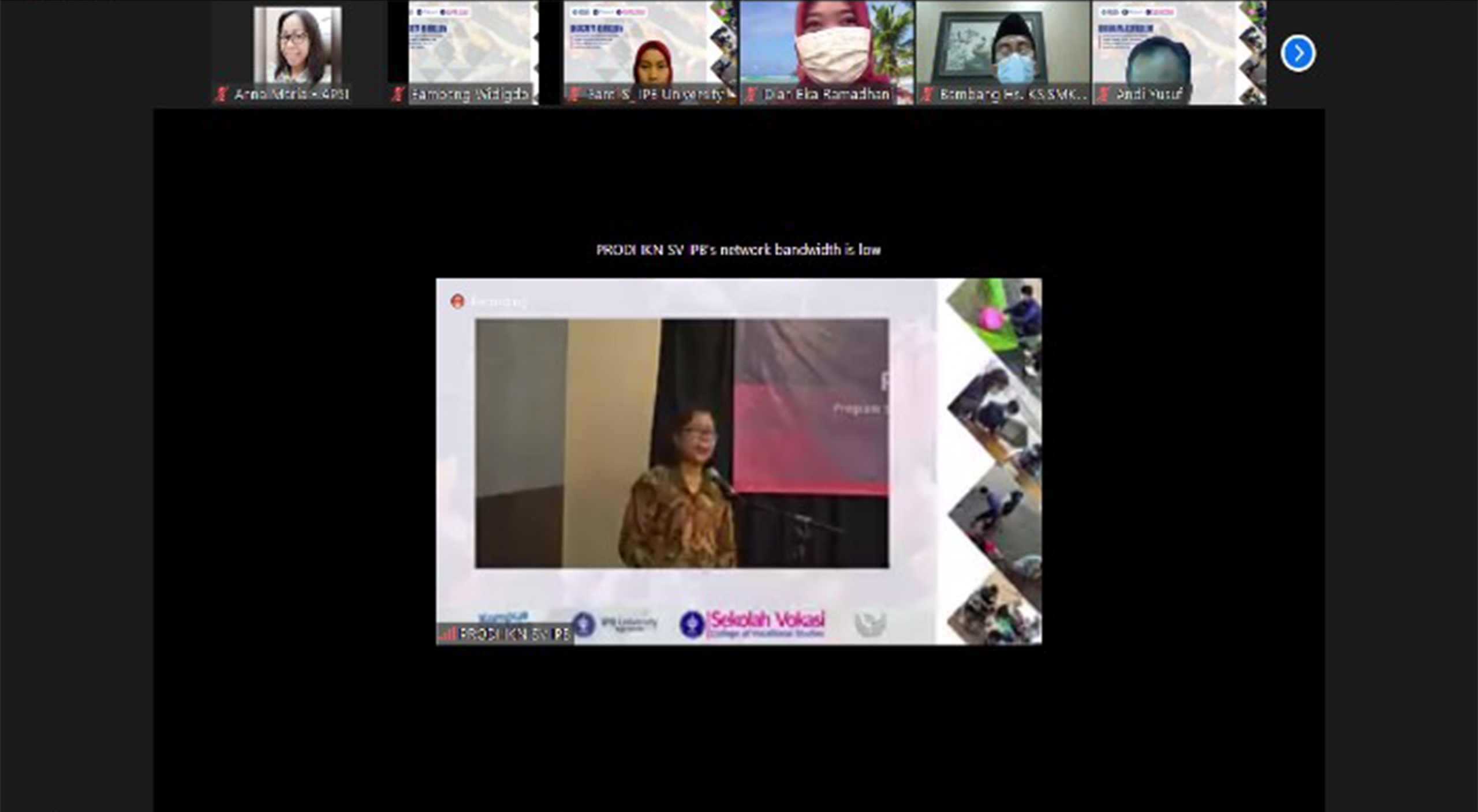1478x812 pixels.
Task: Click signal strength icon beside PRODI IKN label
Action: 447,634
